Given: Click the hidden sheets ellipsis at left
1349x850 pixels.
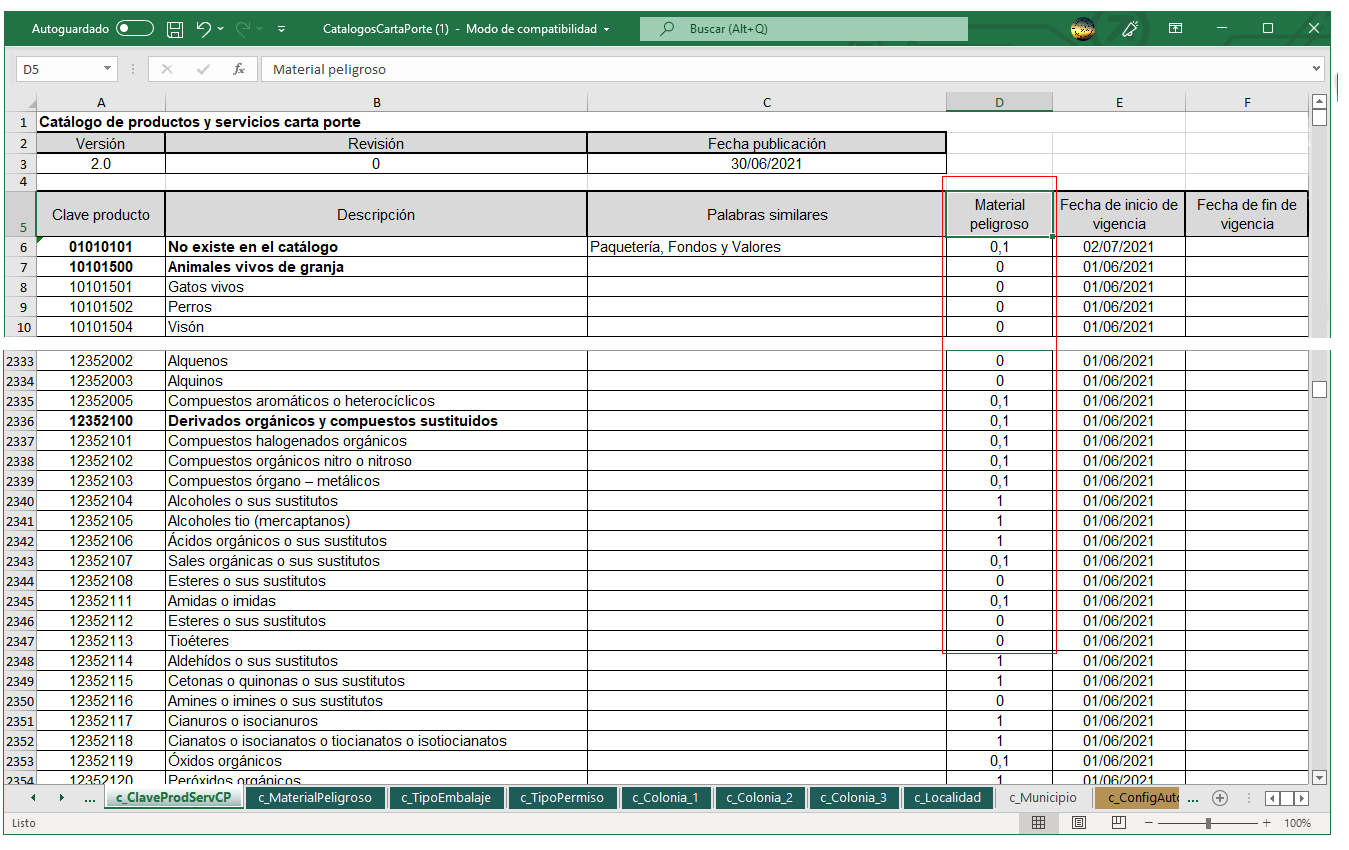Looking at the screenshot, I should coord(89,798).
